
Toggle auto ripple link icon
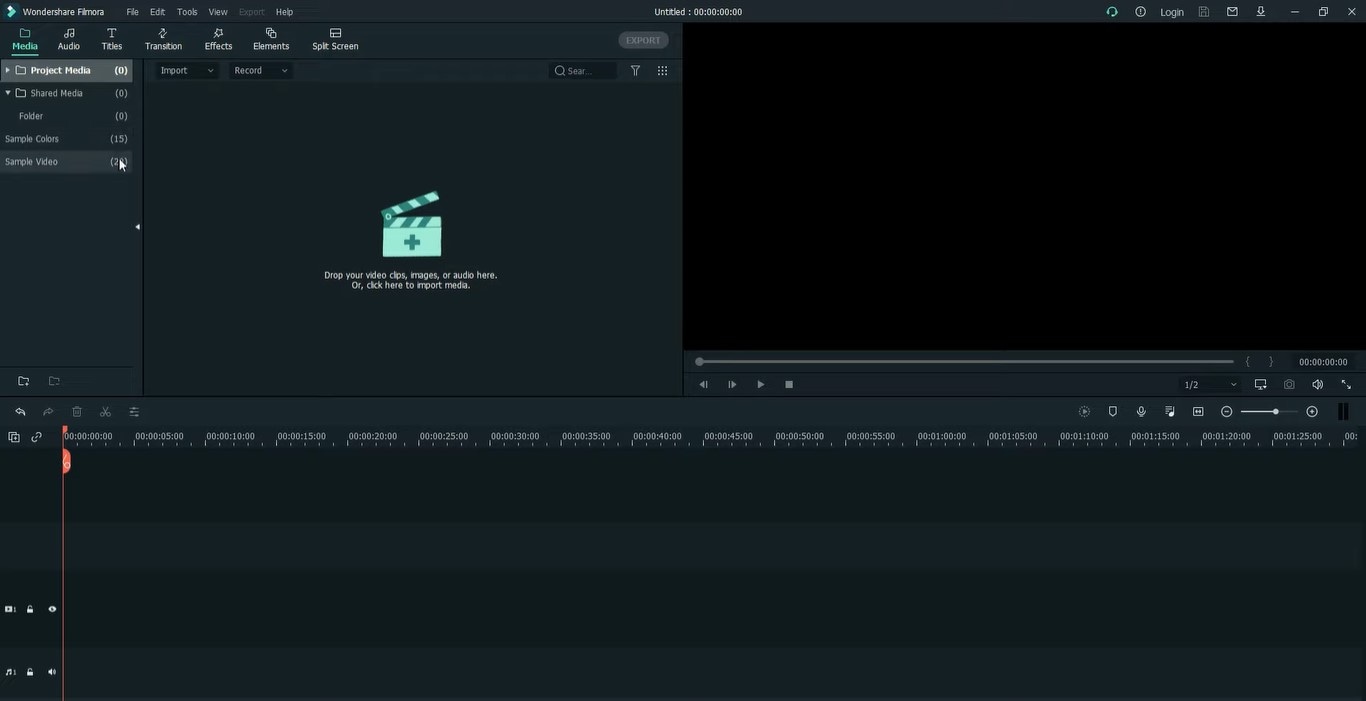point(37,437)
